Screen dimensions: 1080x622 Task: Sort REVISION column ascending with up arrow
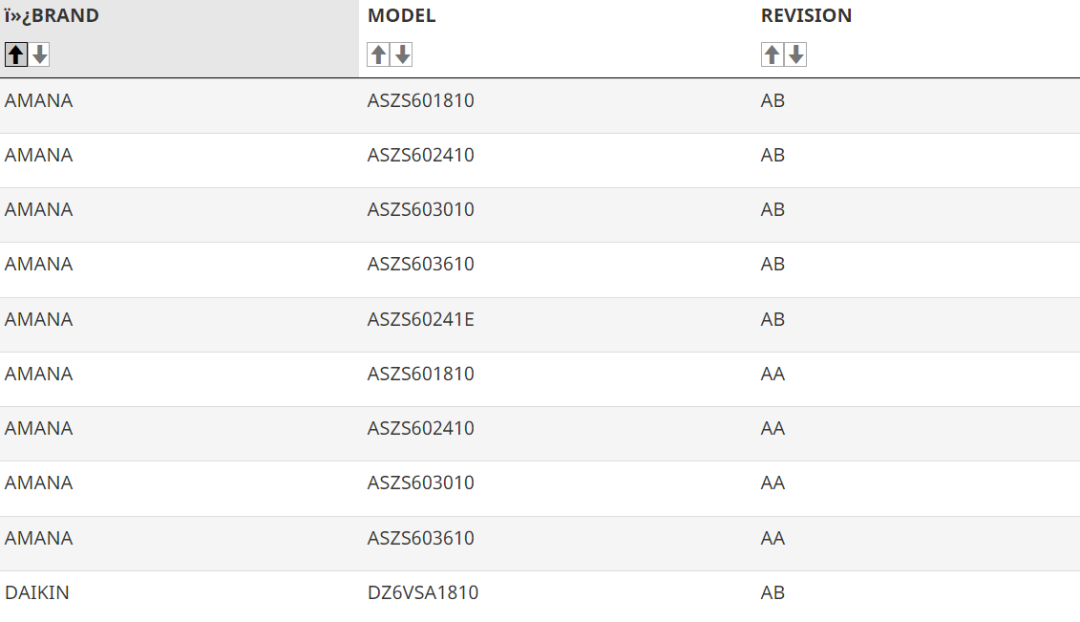(771, 54)
